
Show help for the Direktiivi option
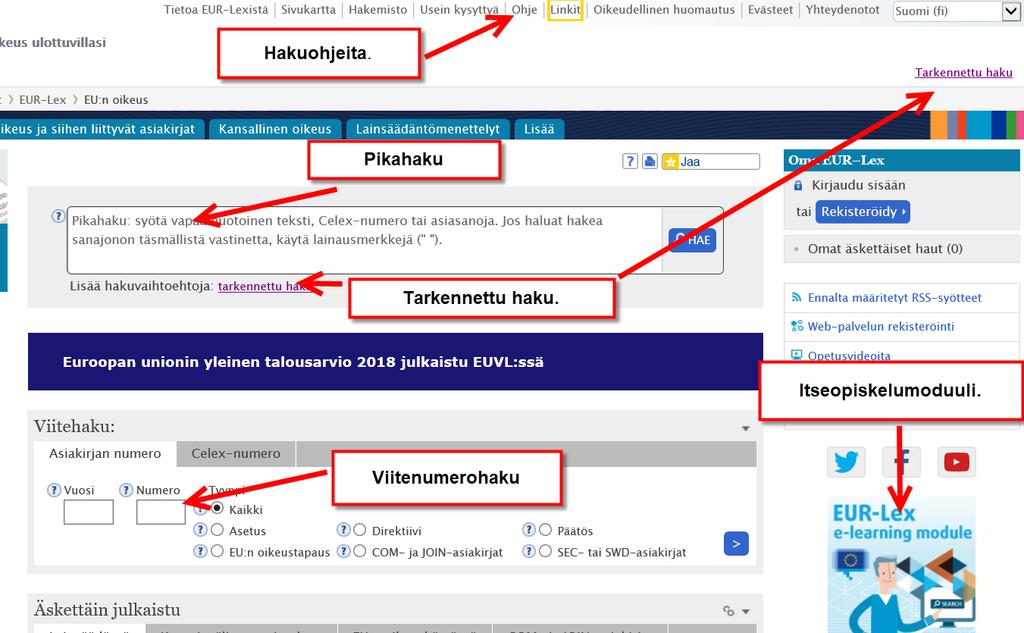coord(343,530)
